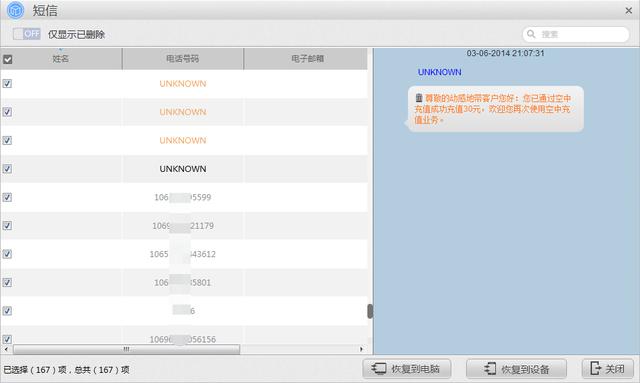Click the selected items count status text
Viewport: 640px width, 383px height.
(67, 370)
